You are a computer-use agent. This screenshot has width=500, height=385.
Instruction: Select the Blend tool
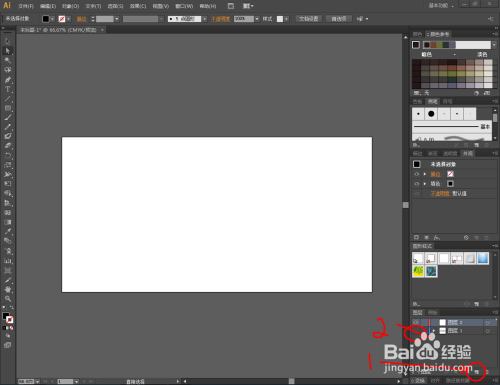pyautogui.click(x=7, y=241)
